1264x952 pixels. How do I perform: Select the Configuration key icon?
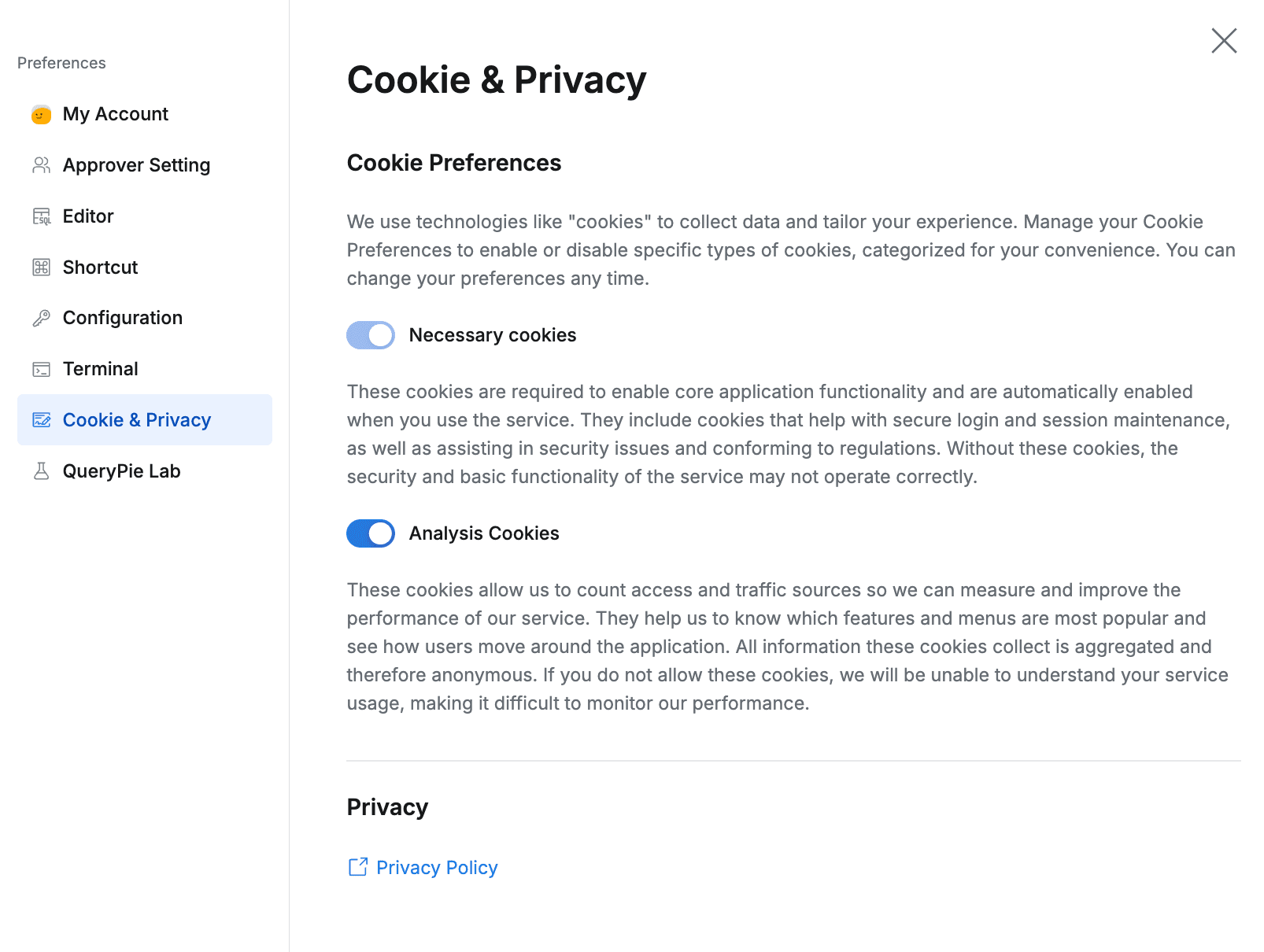click(42, 317)
